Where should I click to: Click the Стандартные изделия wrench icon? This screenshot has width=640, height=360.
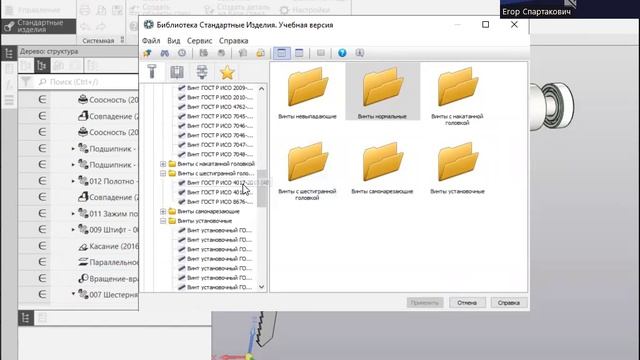(9, 26)
